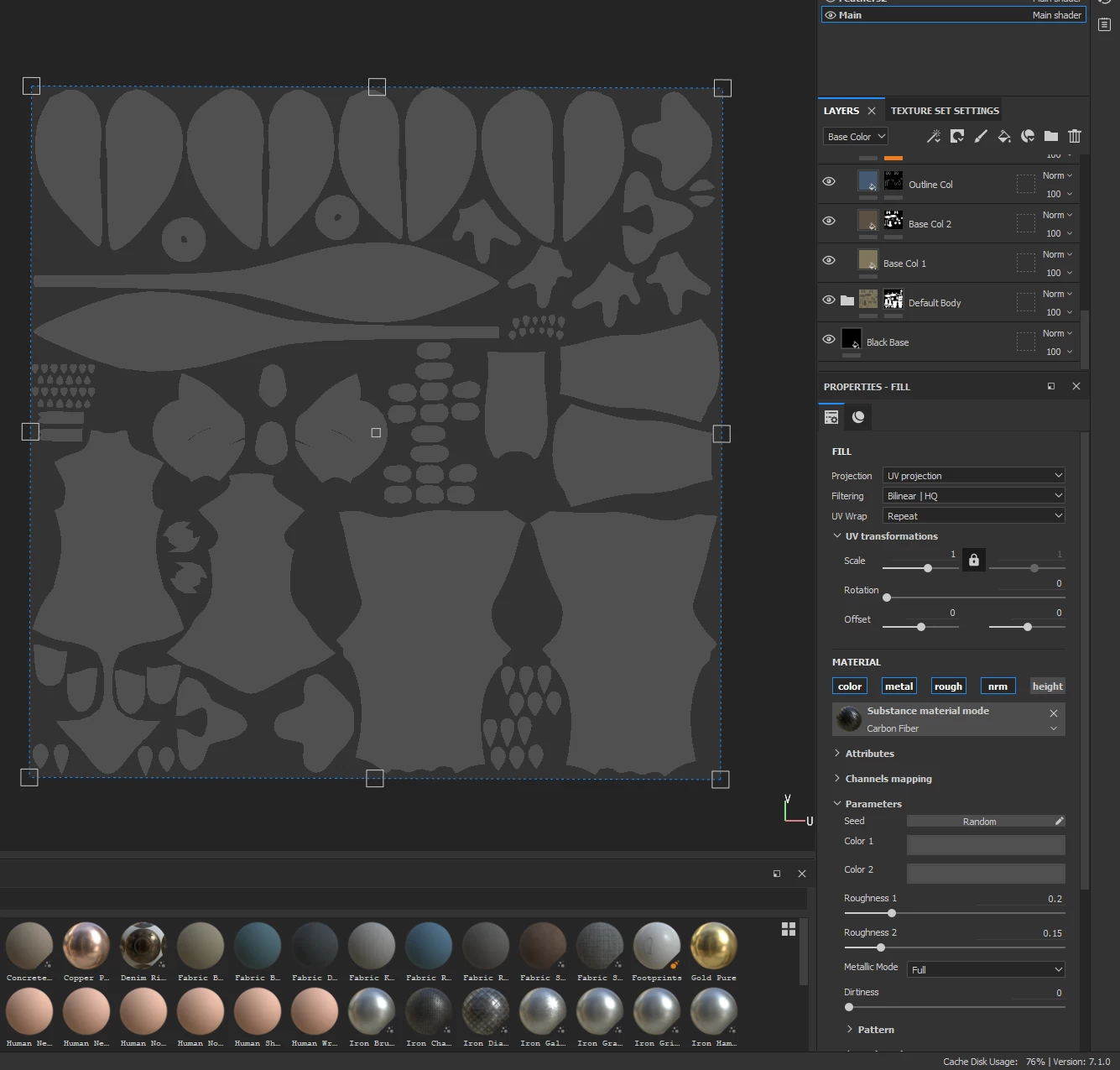Undock the Properties - Fill panel

tap(1051, 386)
